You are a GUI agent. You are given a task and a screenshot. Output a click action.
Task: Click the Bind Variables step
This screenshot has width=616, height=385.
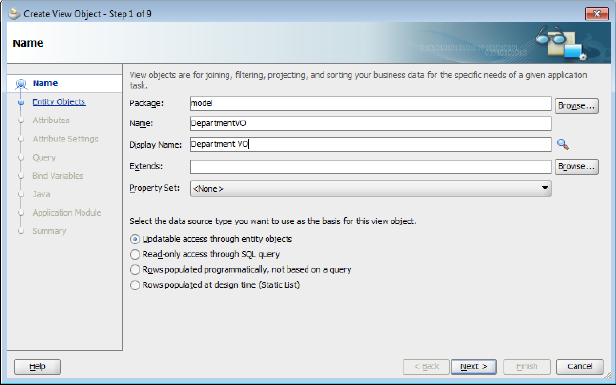coord(58,176)
